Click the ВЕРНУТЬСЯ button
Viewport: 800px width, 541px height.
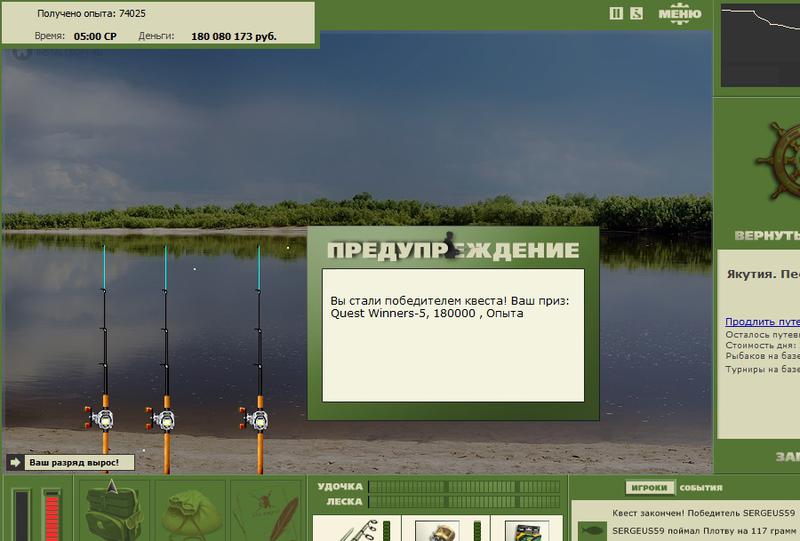pos(767,235)
